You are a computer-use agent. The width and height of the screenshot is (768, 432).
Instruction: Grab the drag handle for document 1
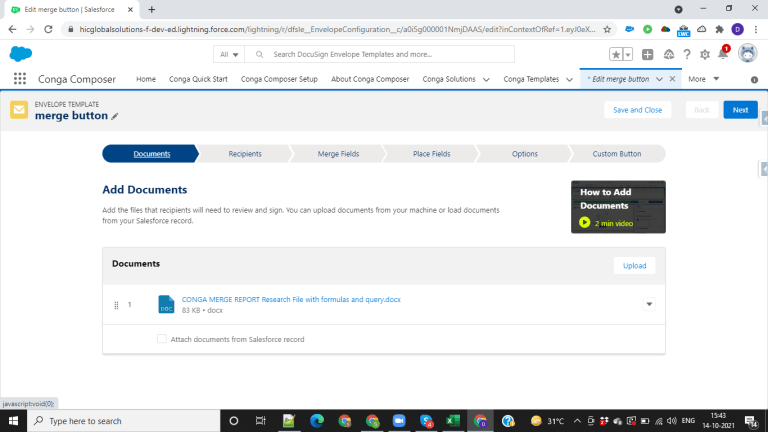coord(116,305)
